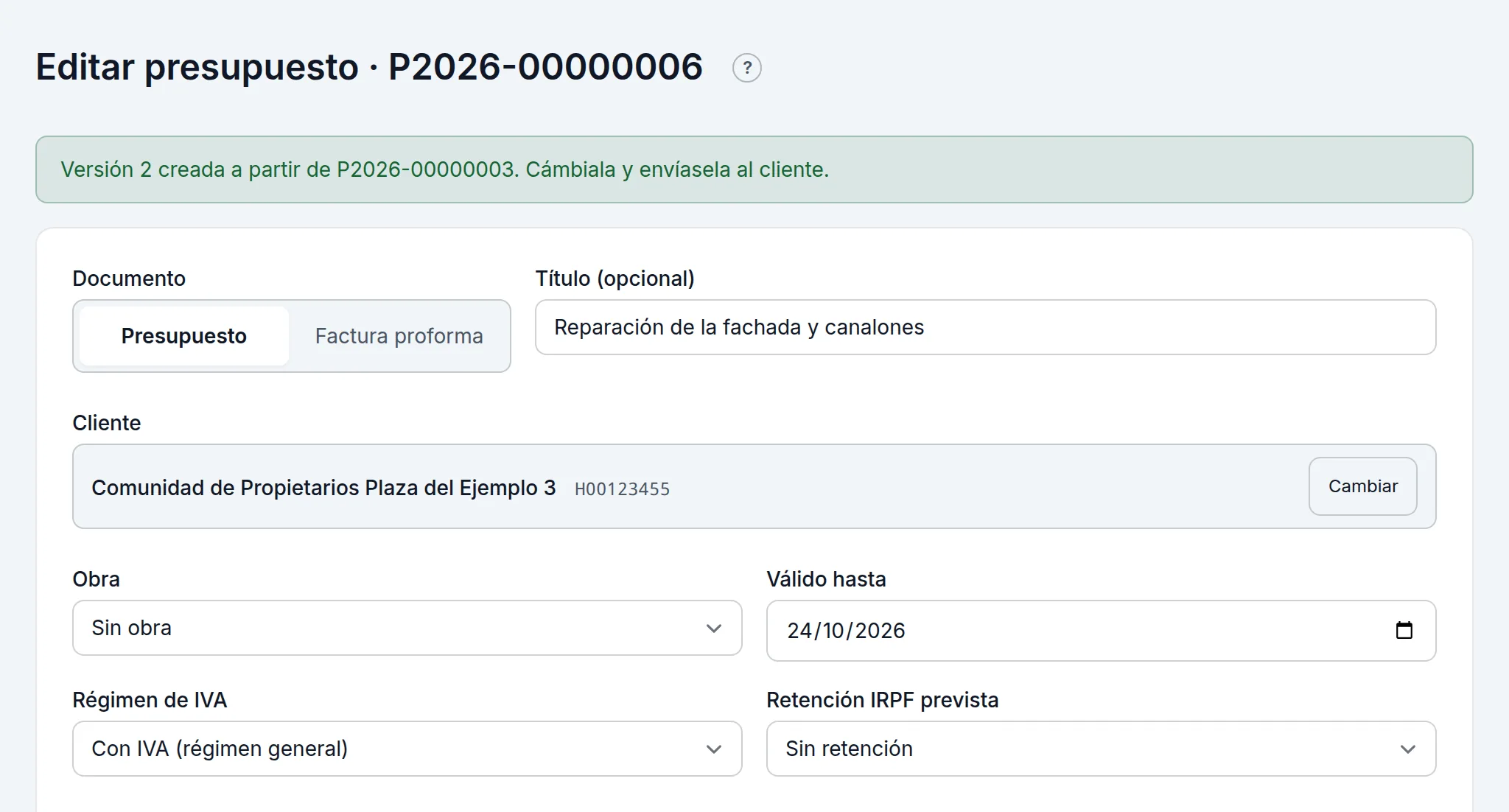Screen dimensions: 1509x812
Task: Click the client tax ID H00123455
Action: (x=622, y=489)
